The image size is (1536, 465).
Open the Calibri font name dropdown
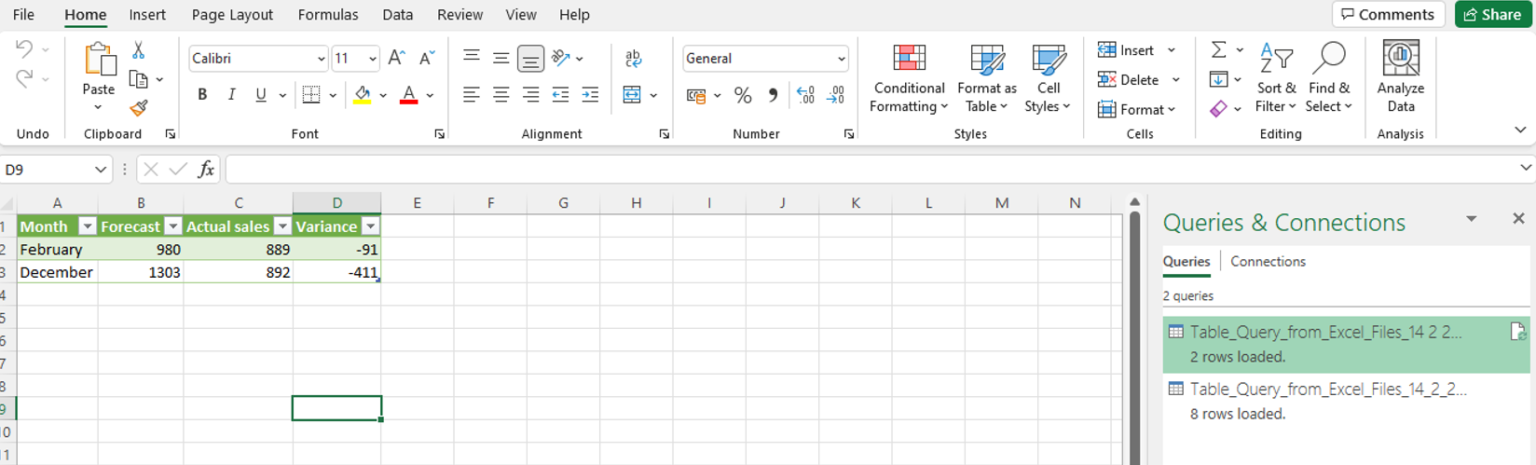click(321, 59)
